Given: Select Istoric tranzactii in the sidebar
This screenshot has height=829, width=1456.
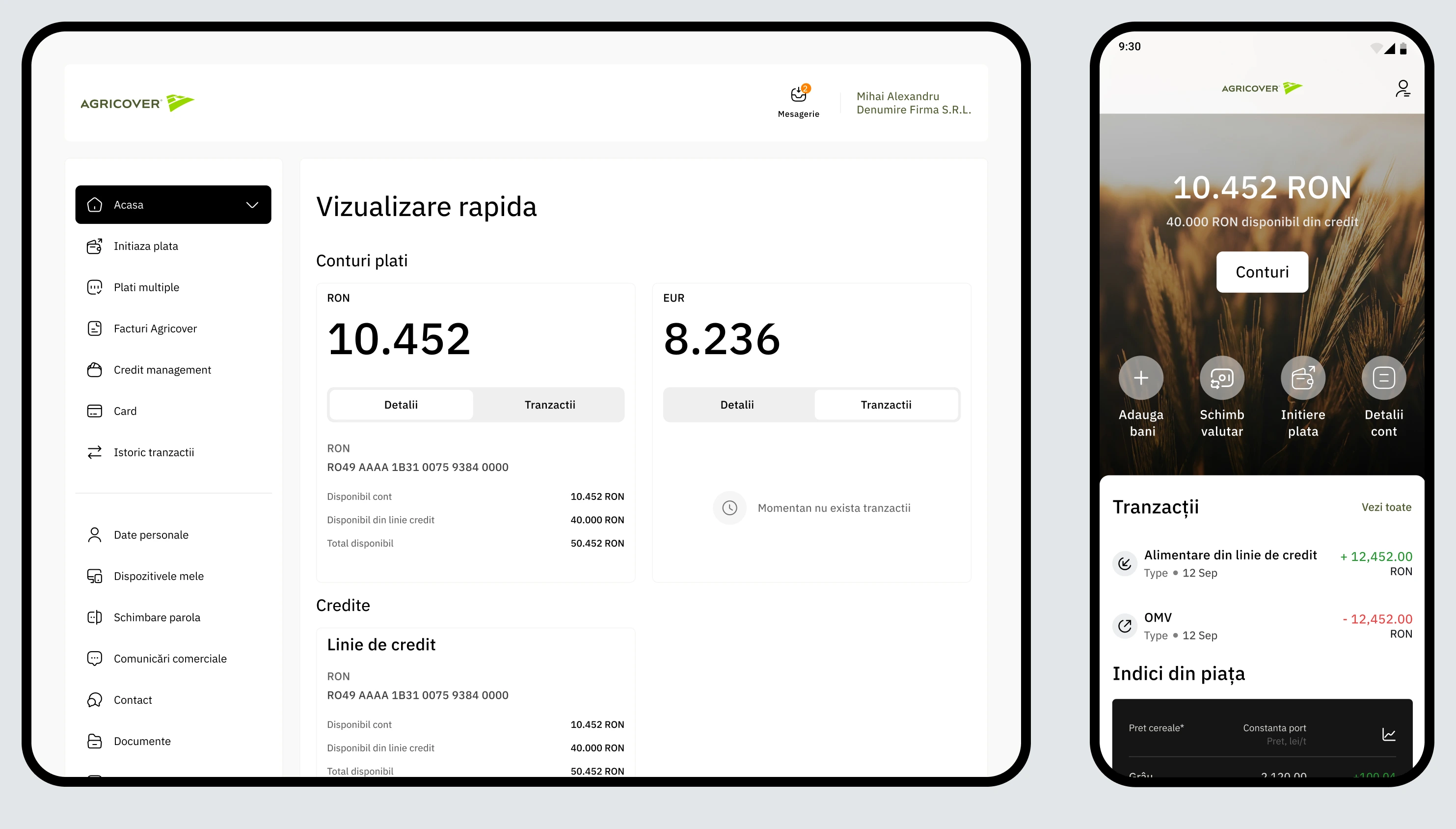Looking at the screenshot, I should (173, 452).
